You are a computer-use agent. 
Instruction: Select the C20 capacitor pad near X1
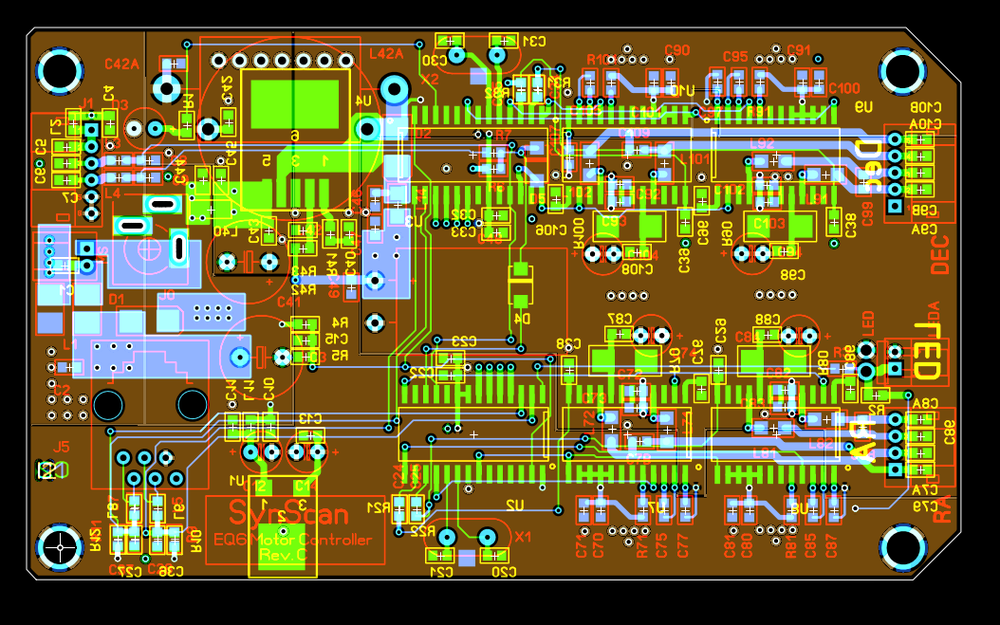[x=495, y=555]
